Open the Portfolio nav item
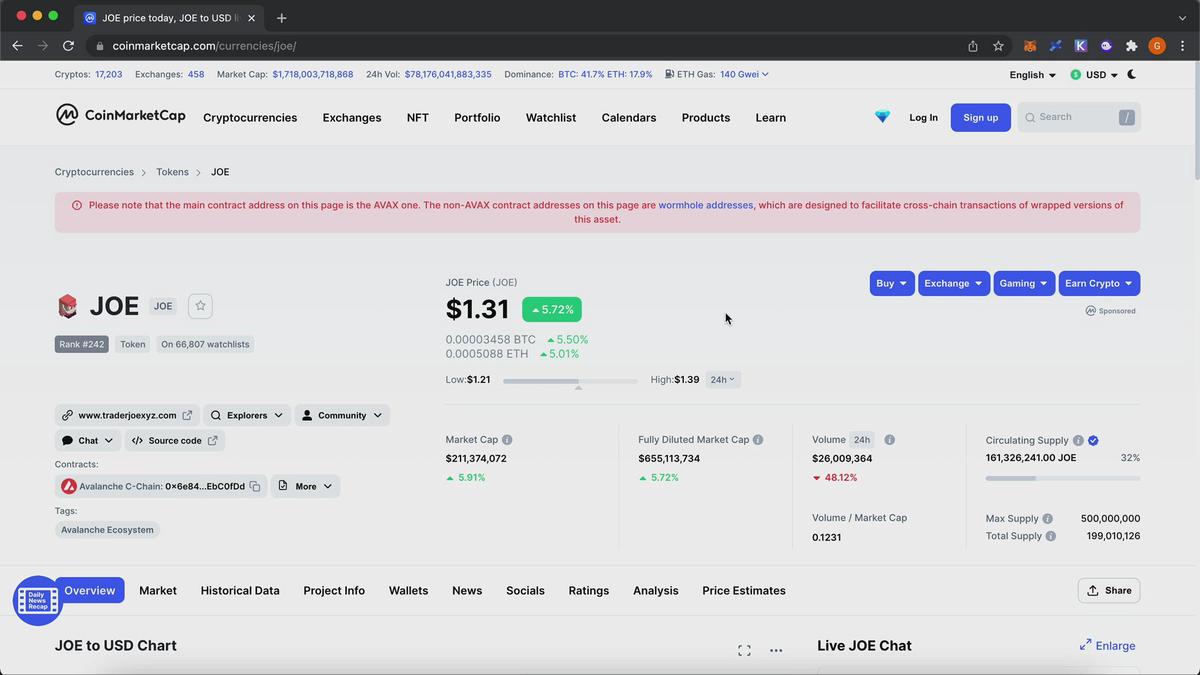This screenshot has height=675, width=1200. [x=477, y=117]
